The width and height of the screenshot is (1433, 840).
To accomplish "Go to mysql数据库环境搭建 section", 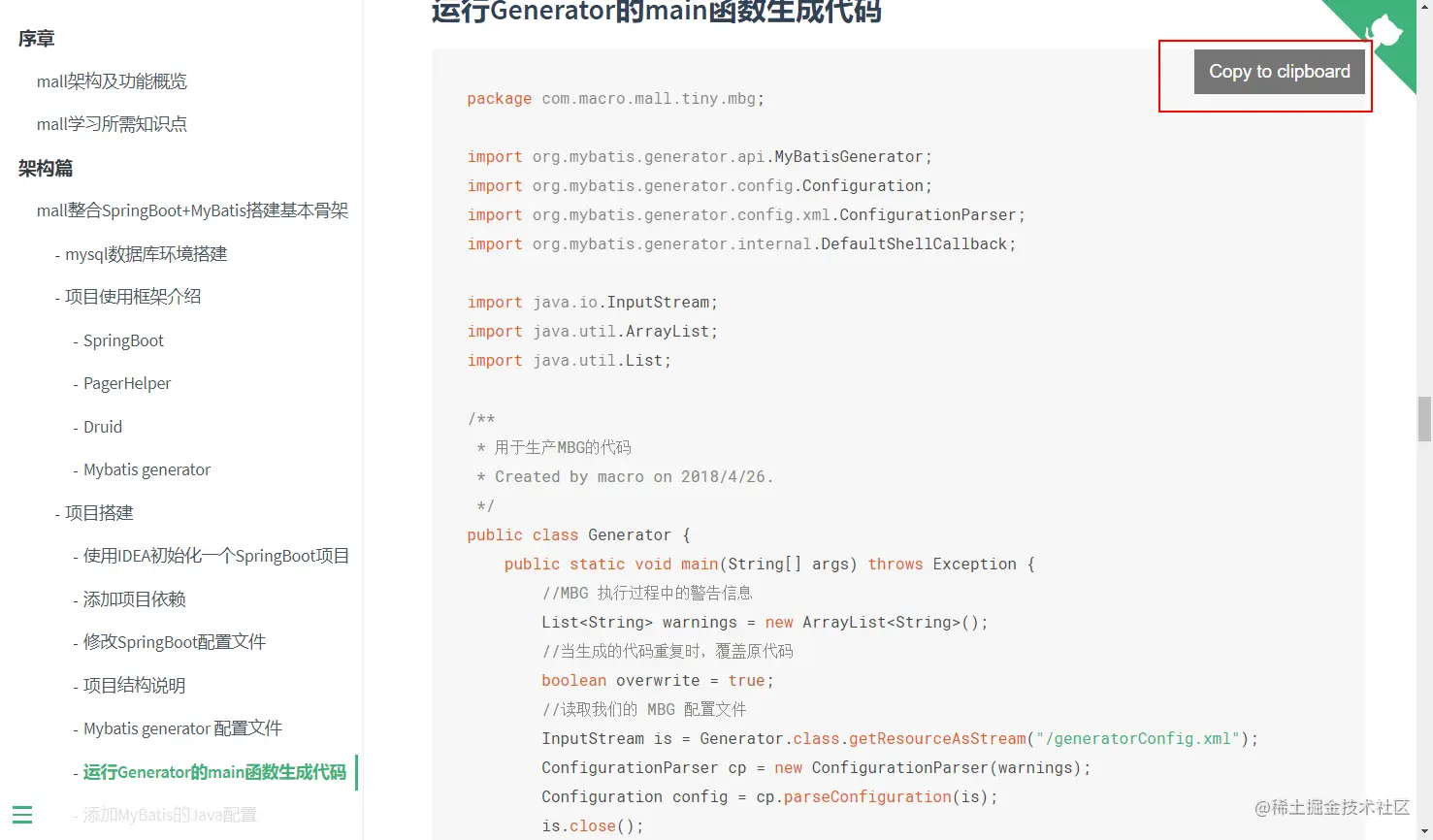I will (x=146, y=254).
